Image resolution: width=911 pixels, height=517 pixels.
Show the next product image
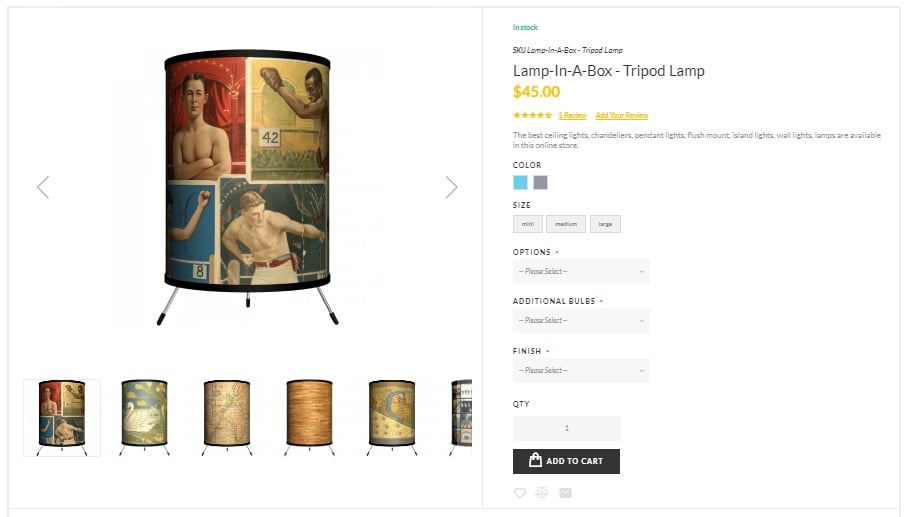451,187
